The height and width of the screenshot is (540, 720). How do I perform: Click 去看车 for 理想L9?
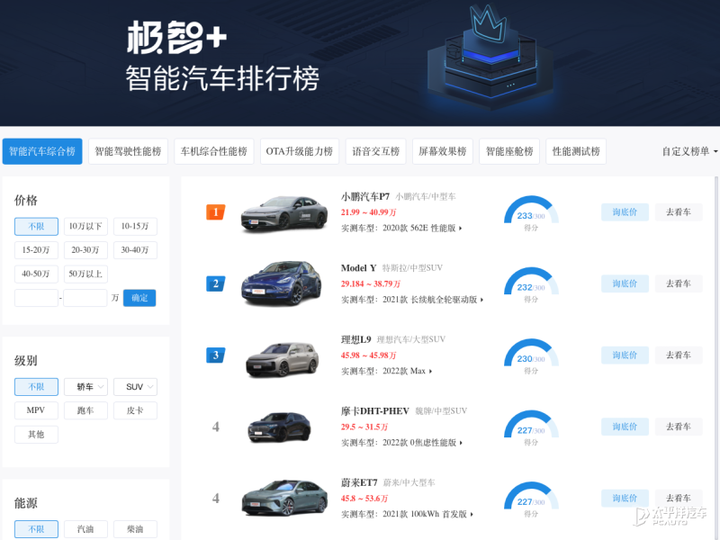click(x=679, y=355)
